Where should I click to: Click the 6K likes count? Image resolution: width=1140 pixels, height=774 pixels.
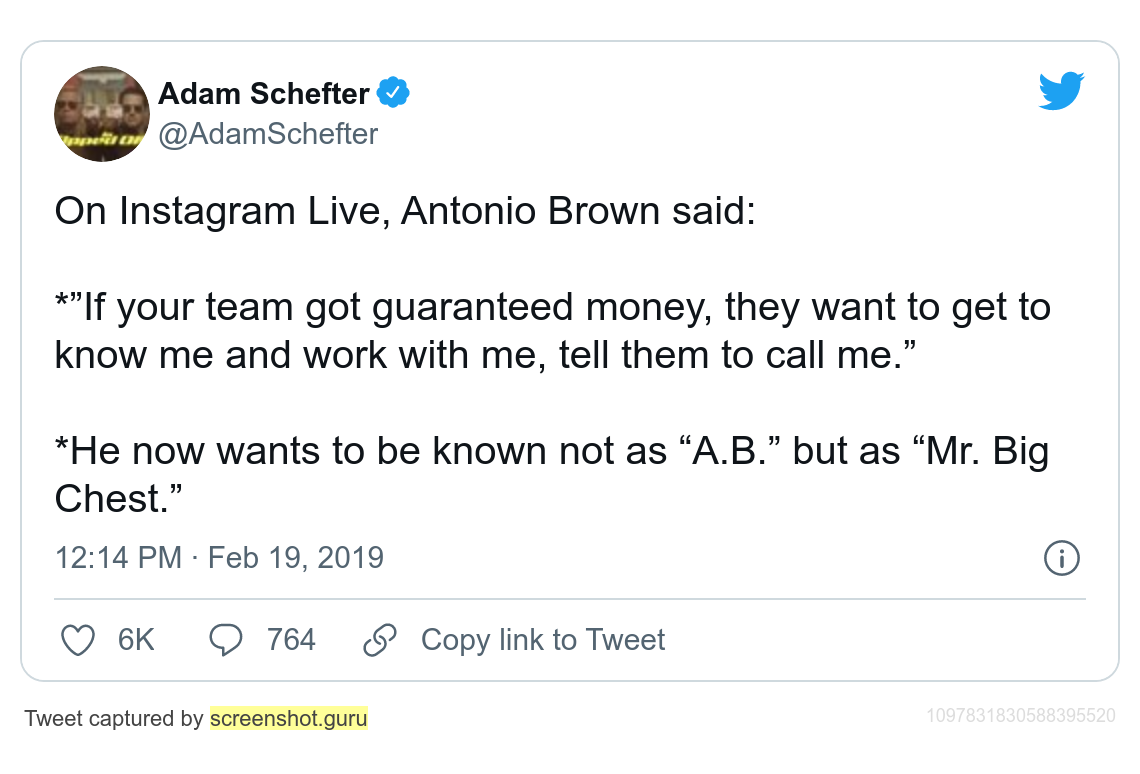pyautogui.click(x=136, y=640)
